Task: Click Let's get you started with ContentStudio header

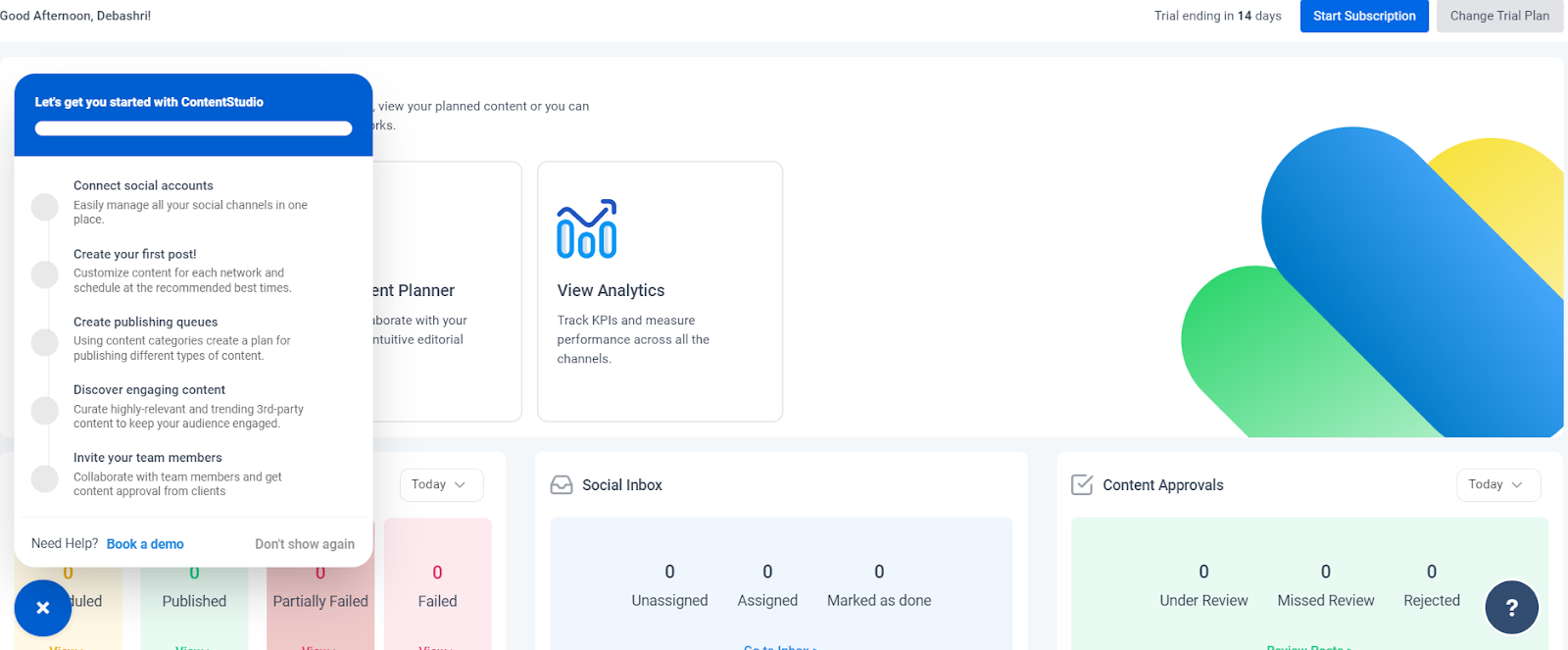Action: pyautogui.click(x=149, y=102)
